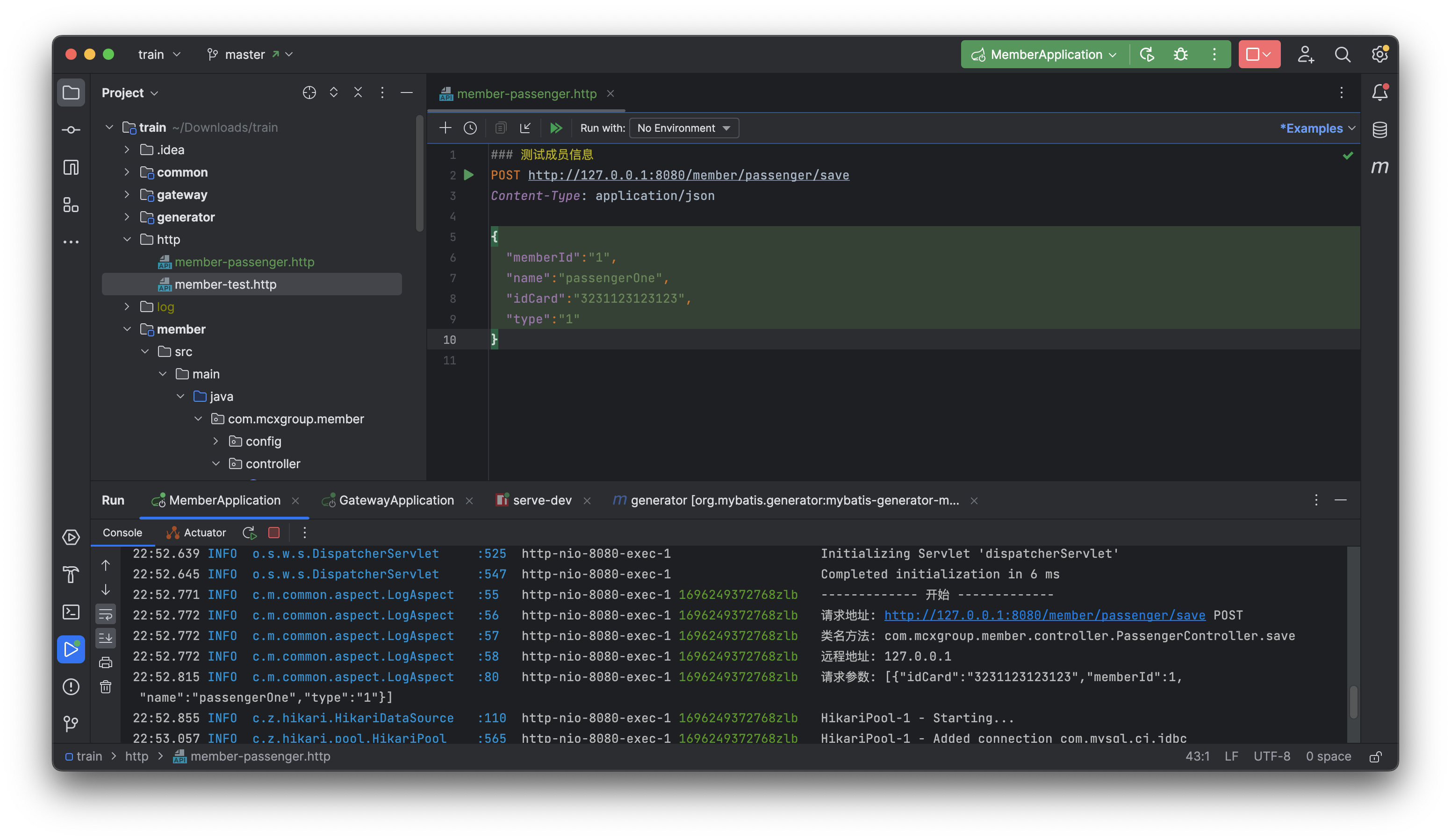Run all requests in file
1451x840 pixels.
pyautogui.click(x=556, y=128)
